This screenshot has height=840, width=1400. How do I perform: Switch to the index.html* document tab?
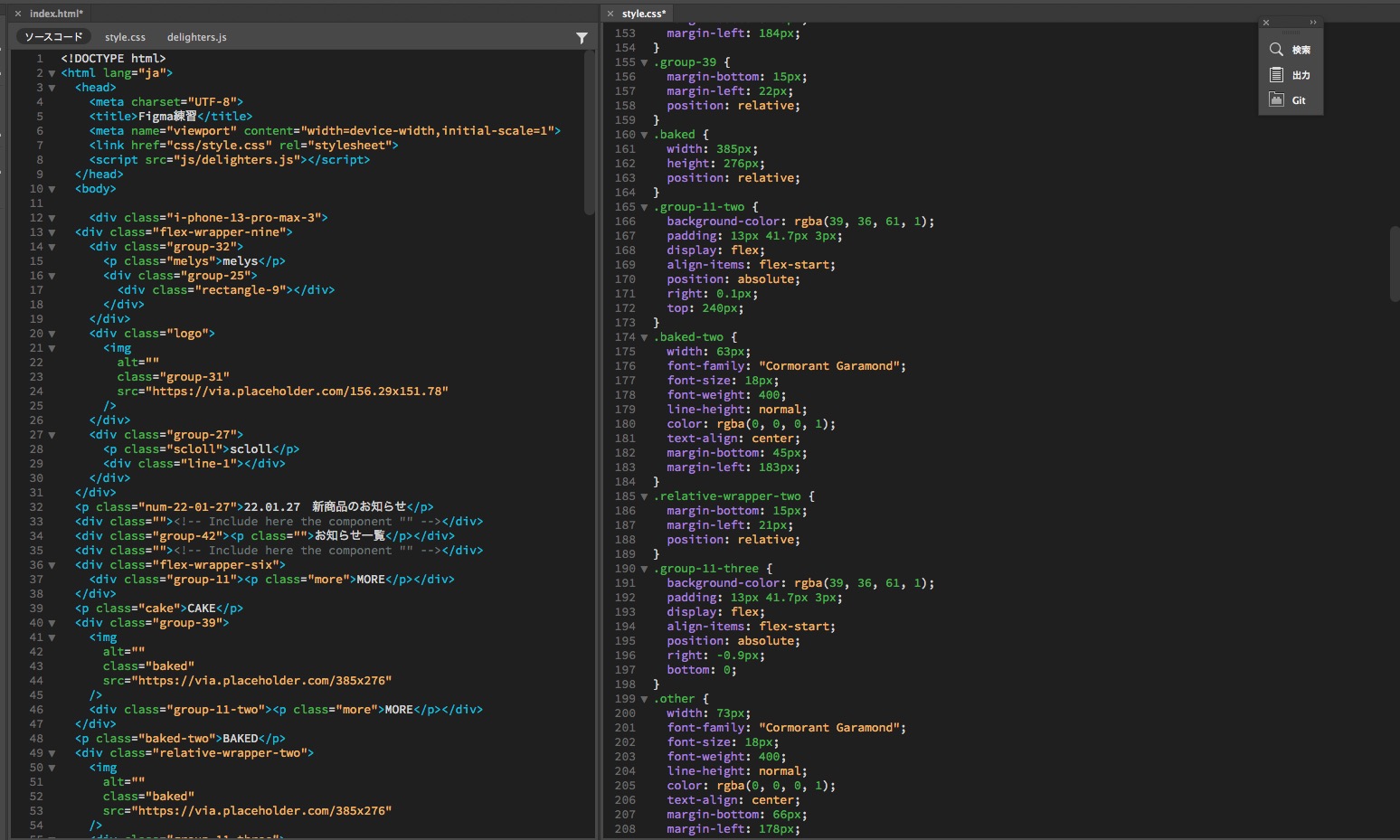pos(56,14)
